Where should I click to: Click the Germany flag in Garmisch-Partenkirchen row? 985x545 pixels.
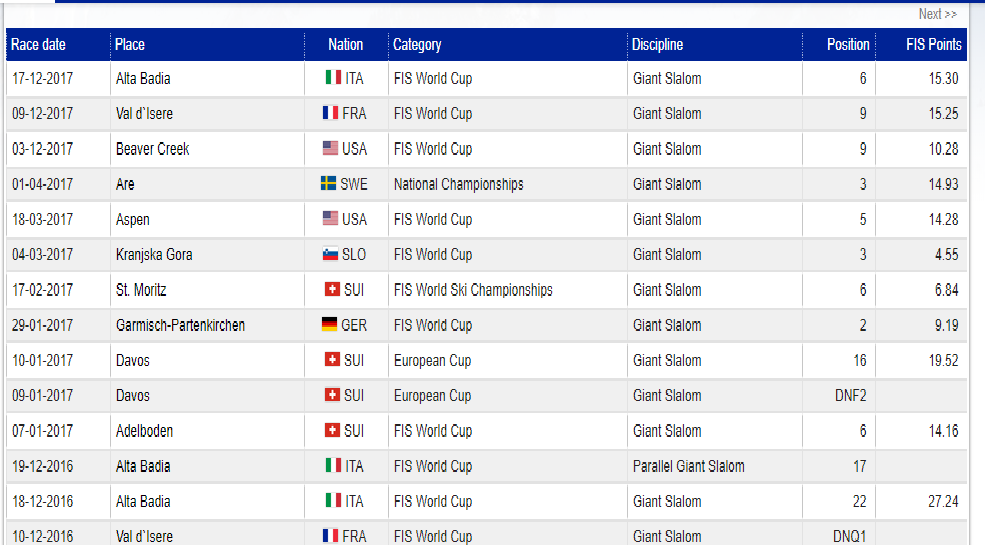click(x=329, y=324)
